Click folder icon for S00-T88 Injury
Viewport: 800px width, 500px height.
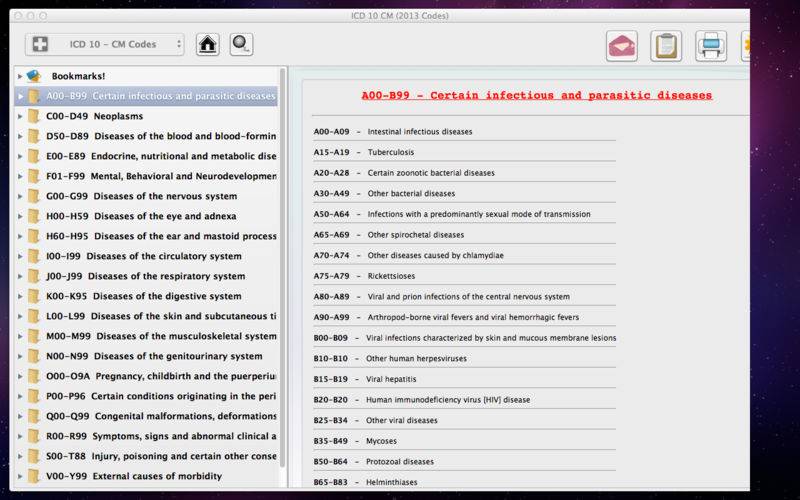[x=34, y=456]
